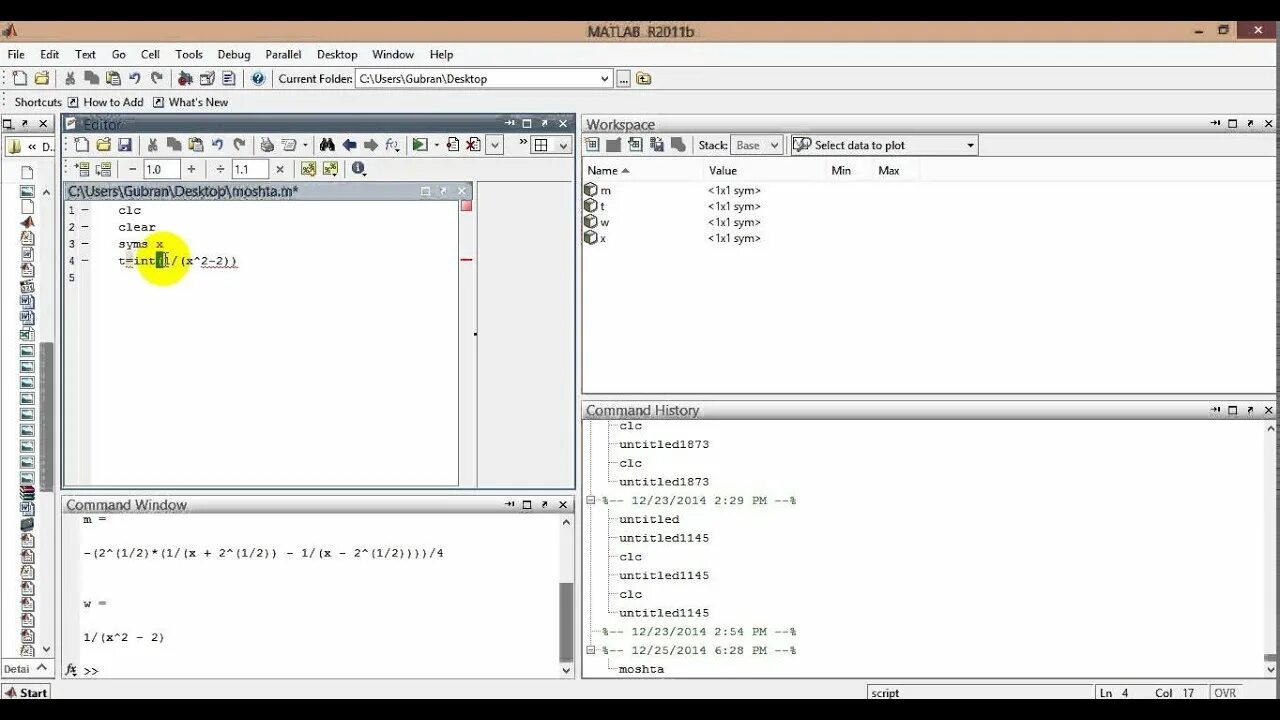
Task: Click the Open File folder icon in the main toolbar
Action: coord(42,78)
